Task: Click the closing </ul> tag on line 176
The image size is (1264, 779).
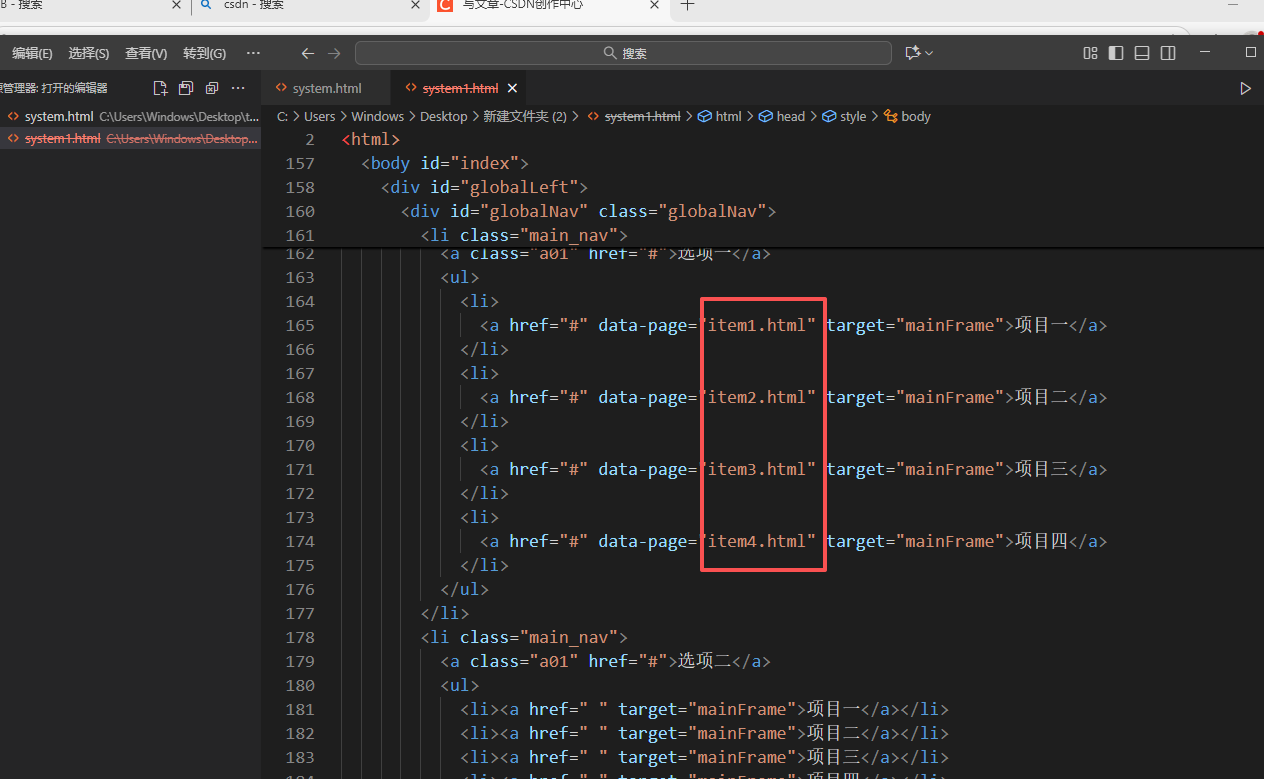Action: tap(465, 589)
